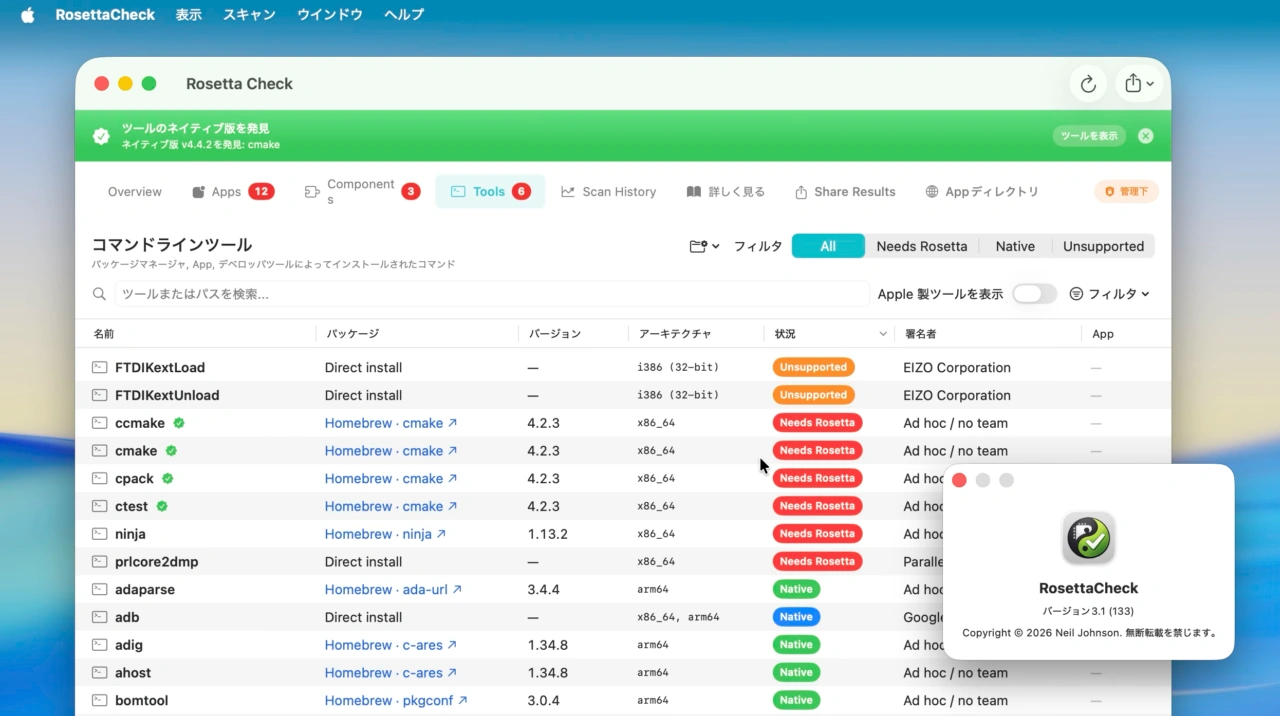Click the prlcore2dmp terminal icon
The image size is (1280, 716).
click(99, 562)
